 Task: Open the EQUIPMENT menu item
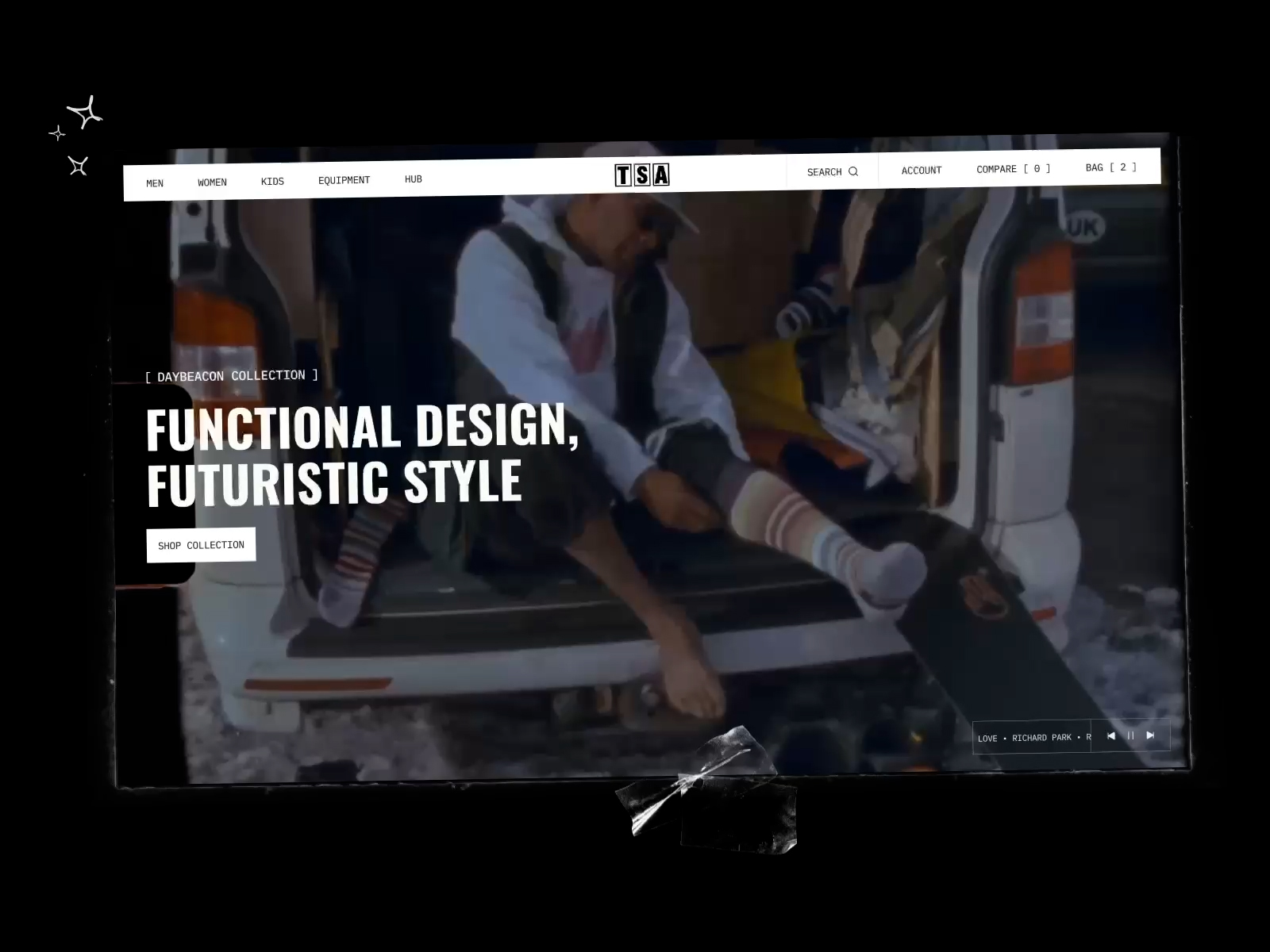tap(344, 180)
